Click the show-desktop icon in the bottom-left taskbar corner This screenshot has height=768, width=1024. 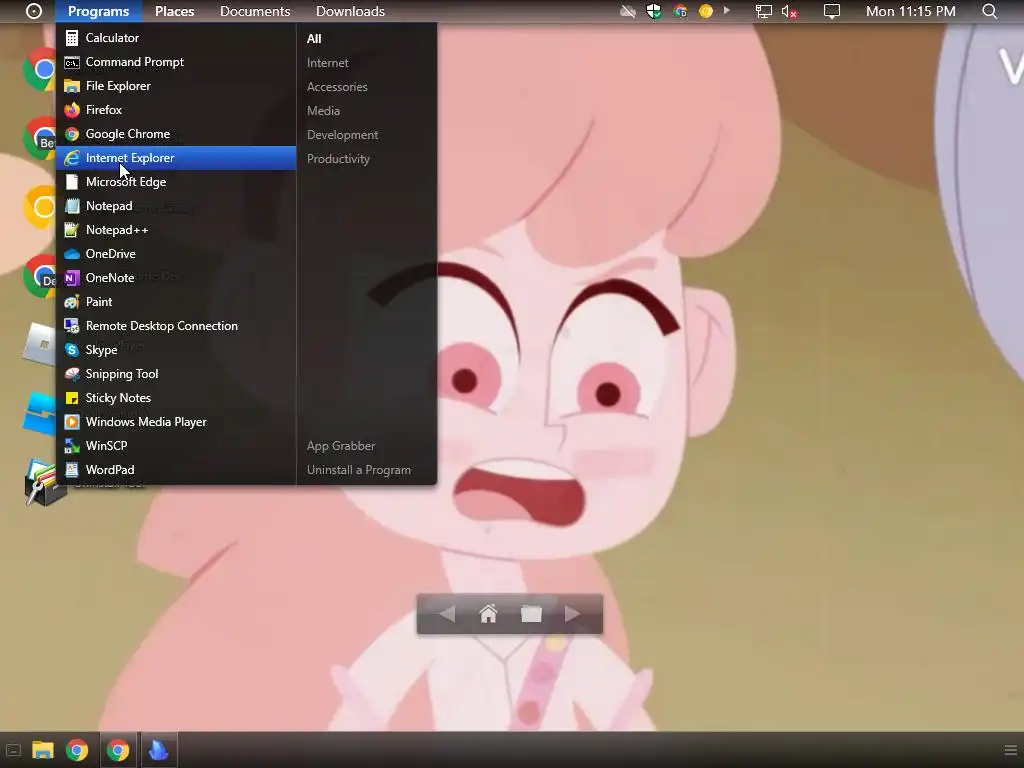point(13,750)
